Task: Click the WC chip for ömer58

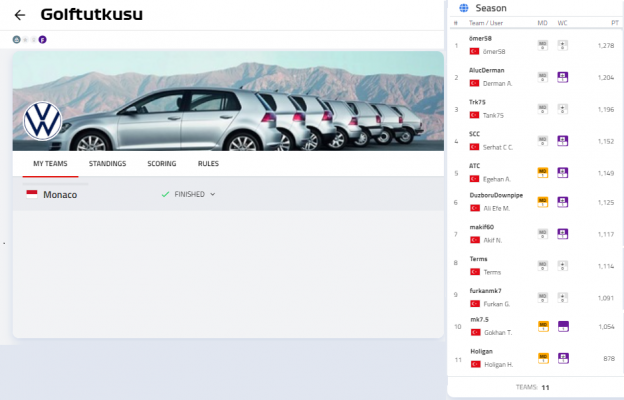Action: click(x=562, y=45)
